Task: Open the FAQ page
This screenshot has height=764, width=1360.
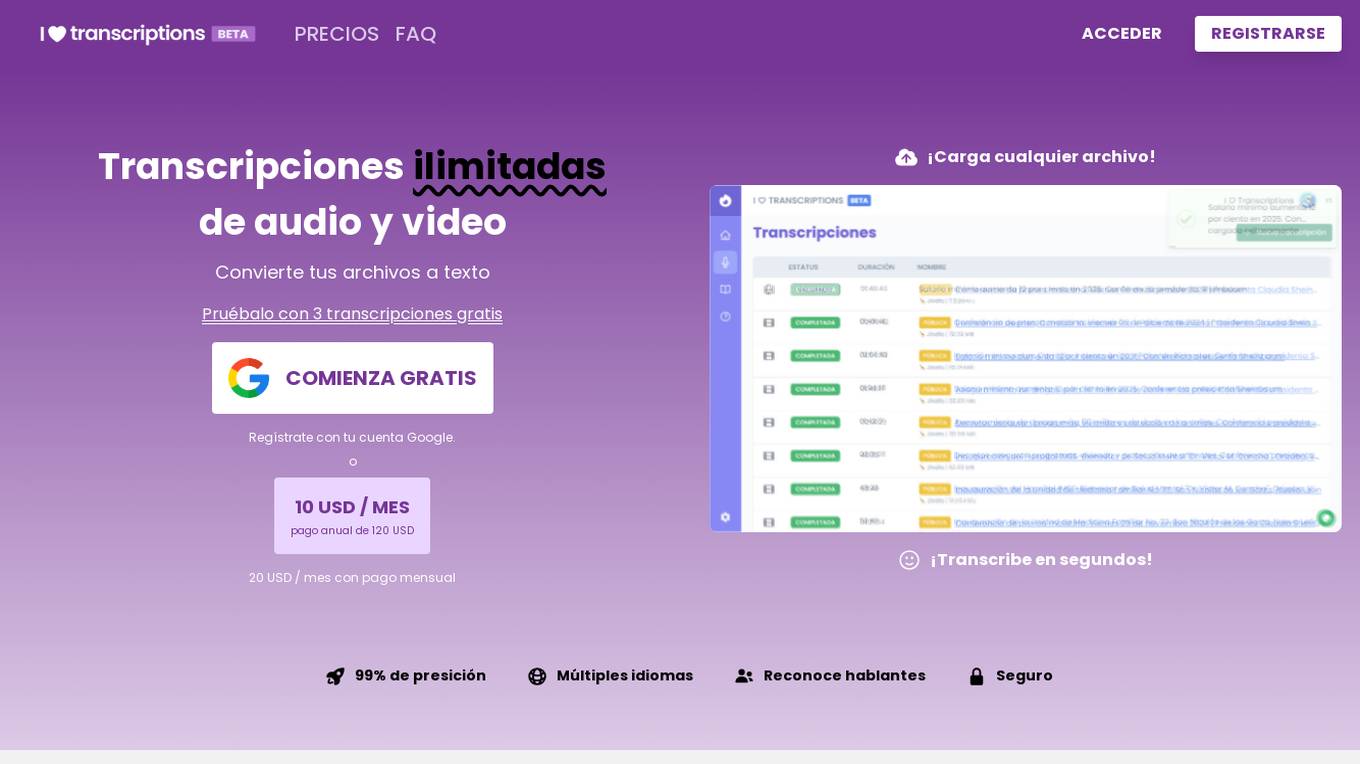Action: pos(416,34)
